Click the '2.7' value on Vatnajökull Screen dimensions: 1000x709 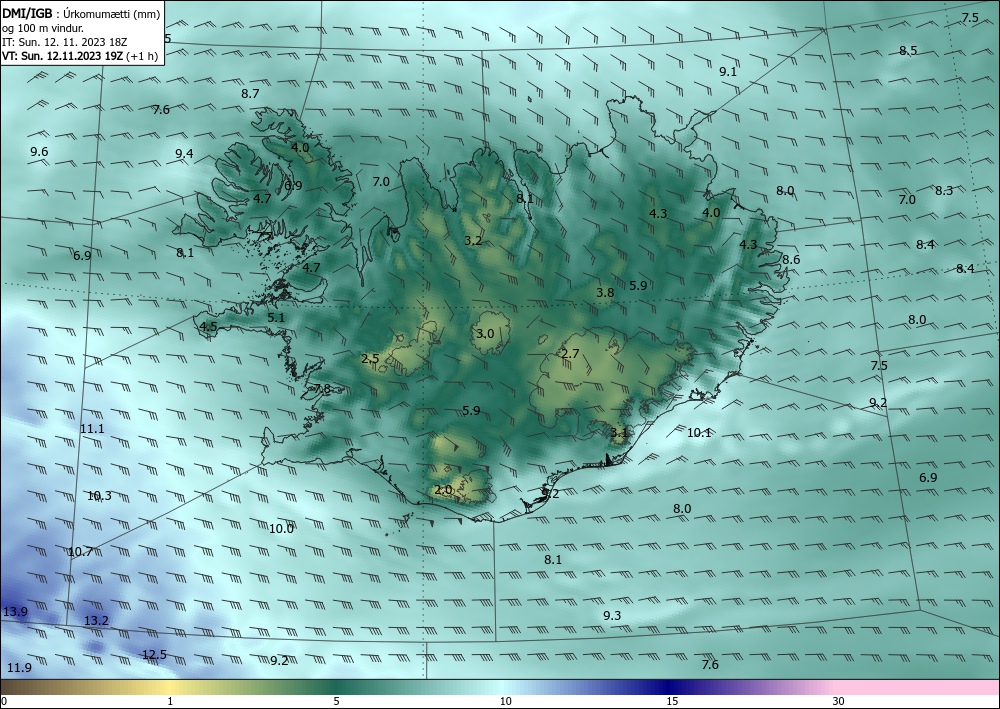pos(570,354)
